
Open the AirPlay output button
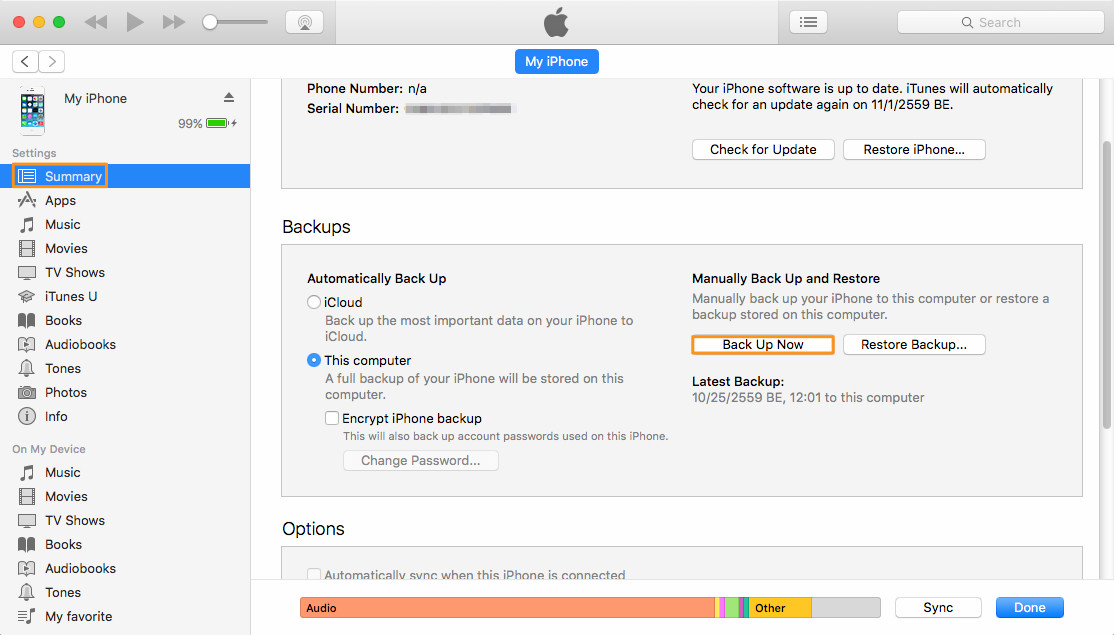point(305,22)
